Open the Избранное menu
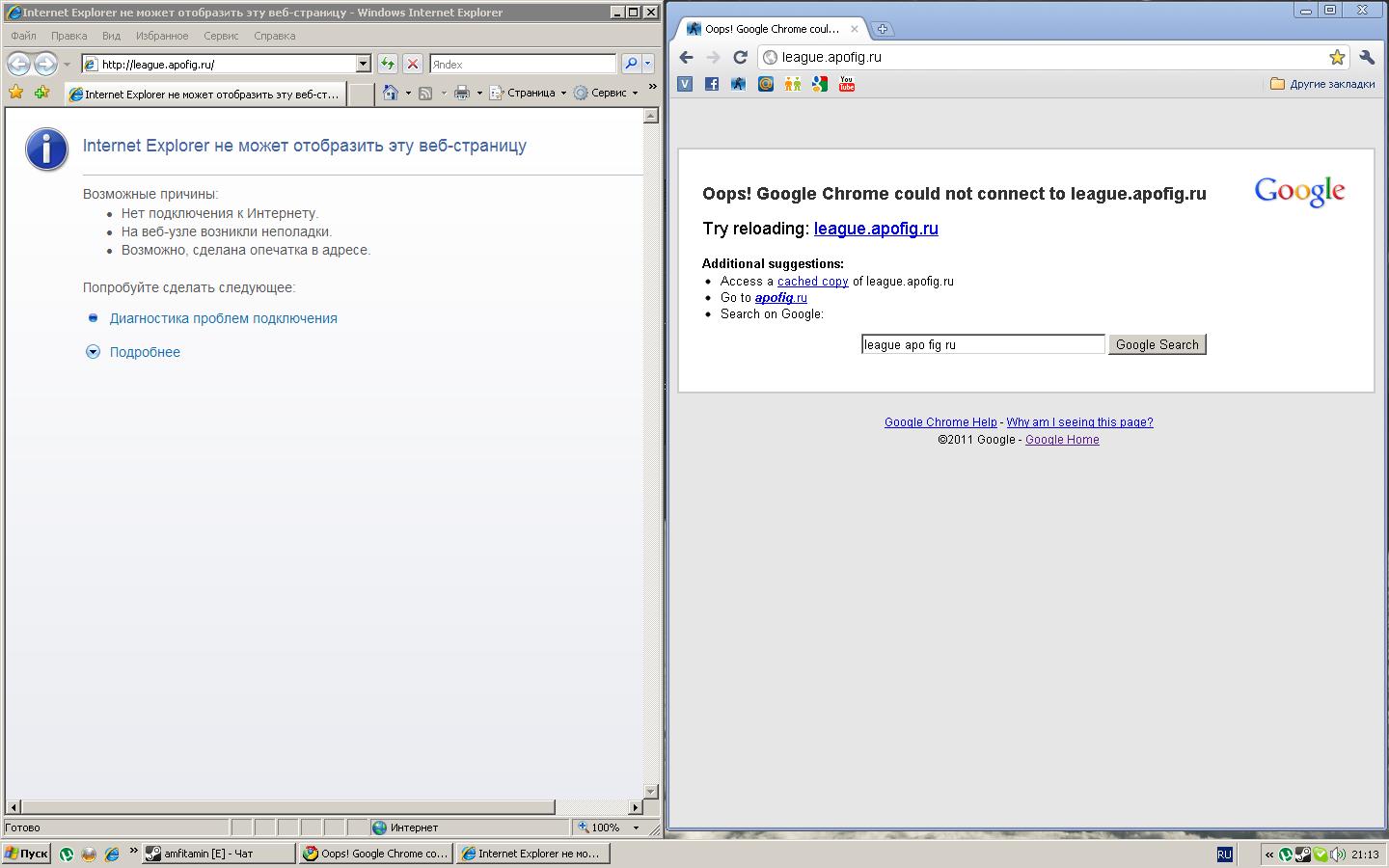 pyautogui.click(x=162, y=36)
